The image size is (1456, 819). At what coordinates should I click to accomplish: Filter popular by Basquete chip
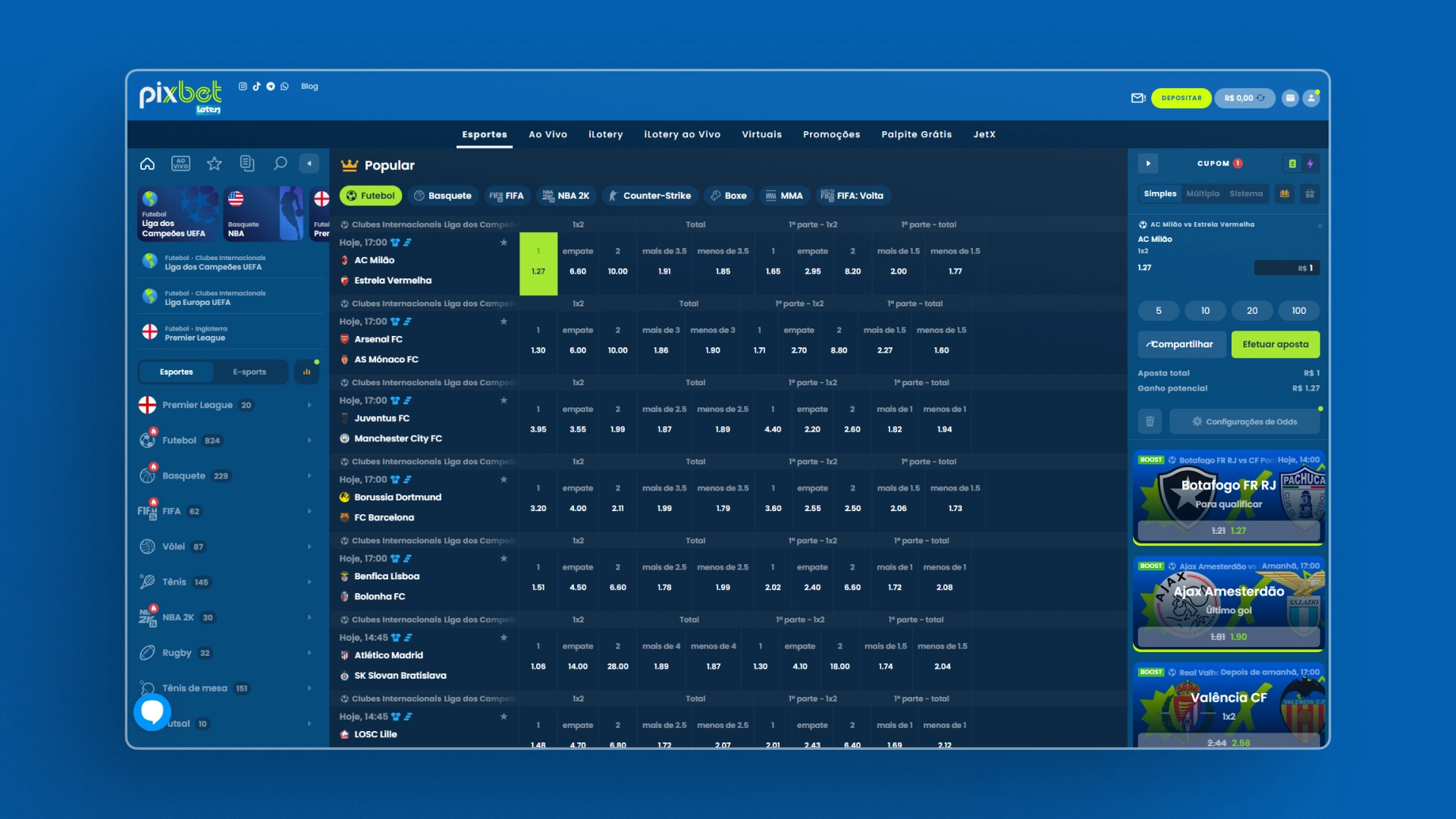[443, 196]
